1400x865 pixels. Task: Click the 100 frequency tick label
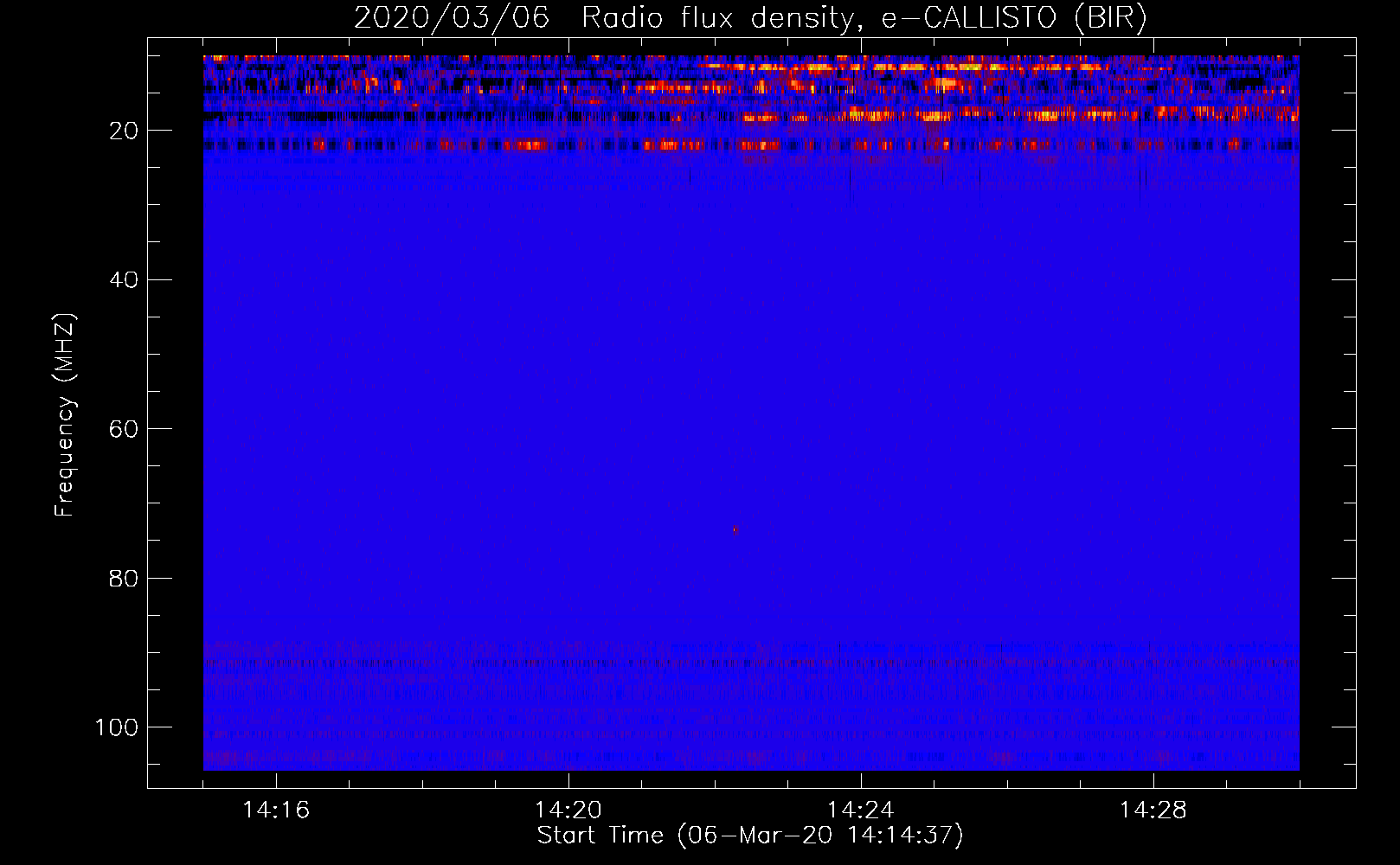(x=117, y=727)
